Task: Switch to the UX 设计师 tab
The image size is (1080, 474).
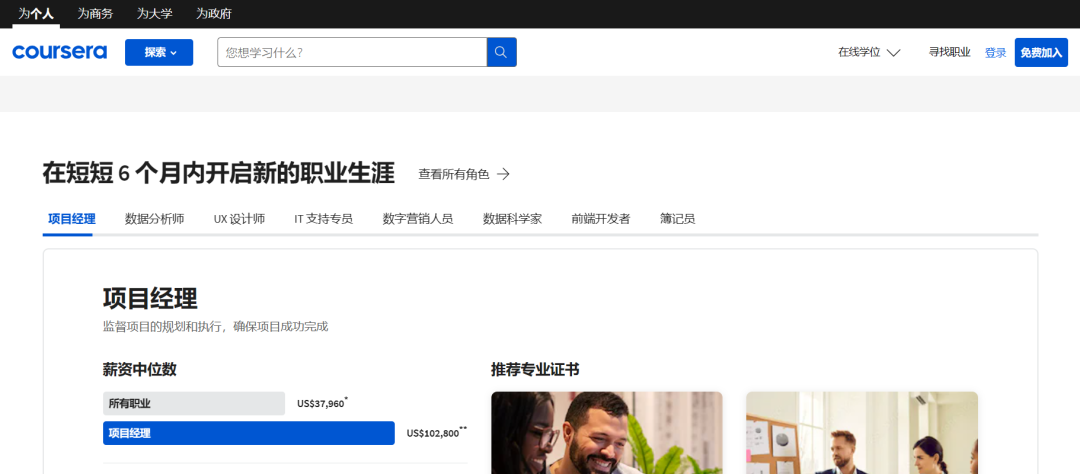Action: tap(239, 219)
